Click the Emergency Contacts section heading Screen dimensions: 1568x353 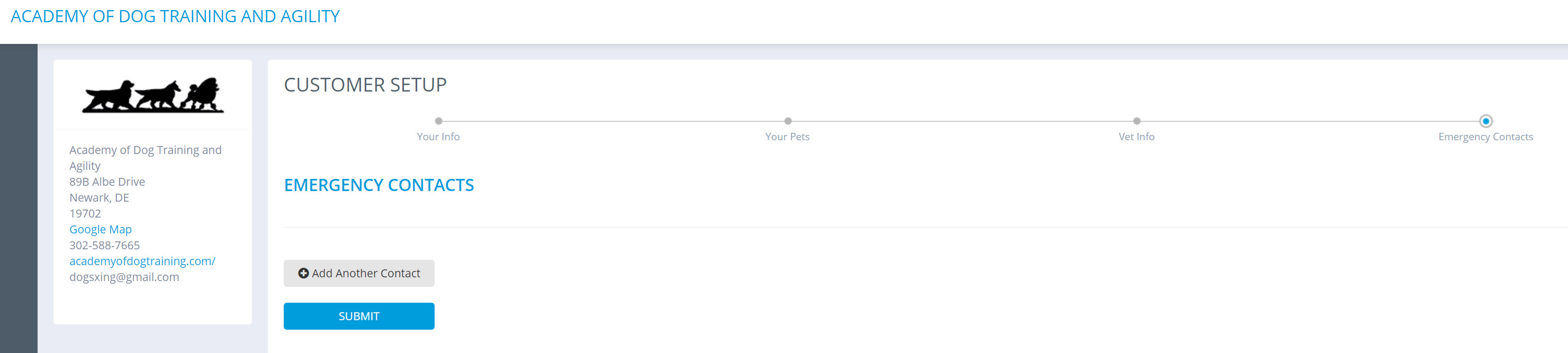point(379,185)
